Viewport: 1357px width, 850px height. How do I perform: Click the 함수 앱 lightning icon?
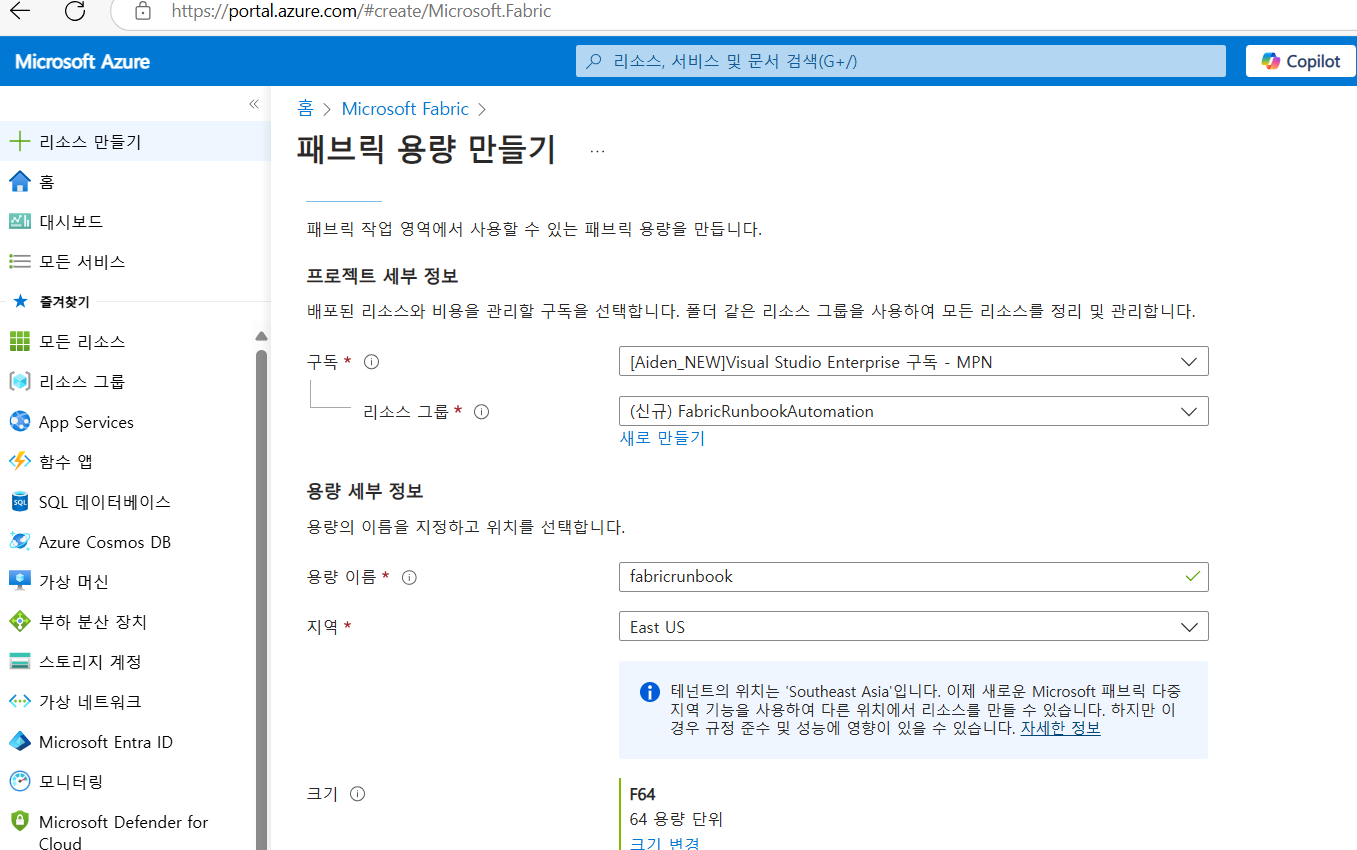19,461
